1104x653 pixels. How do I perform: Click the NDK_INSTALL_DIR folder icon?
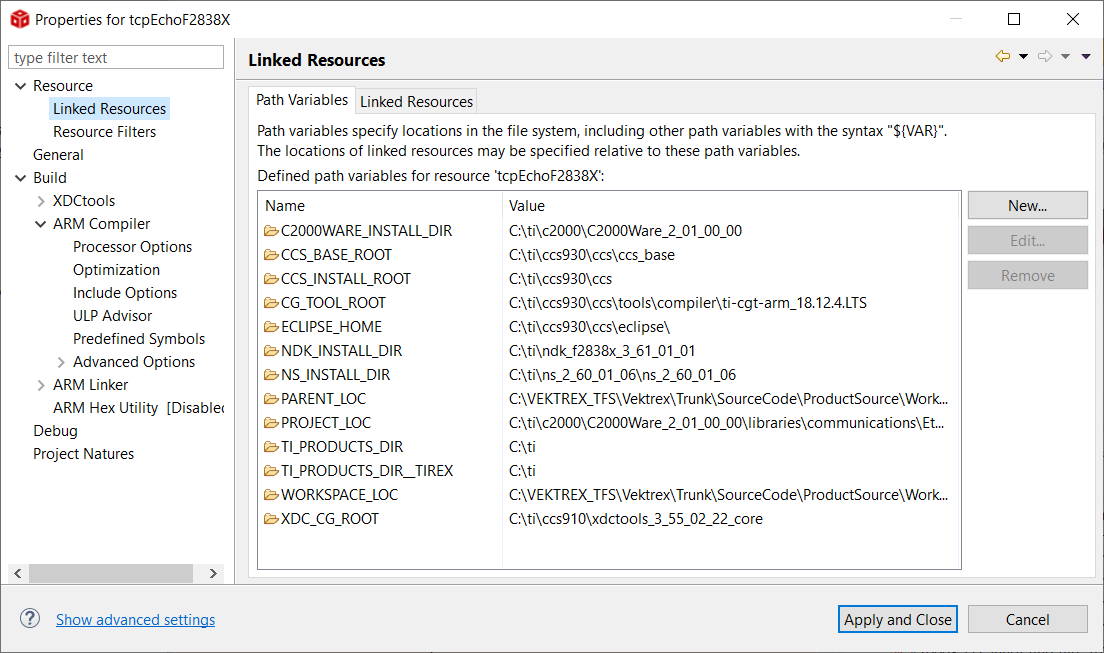(x=271, y=351)
